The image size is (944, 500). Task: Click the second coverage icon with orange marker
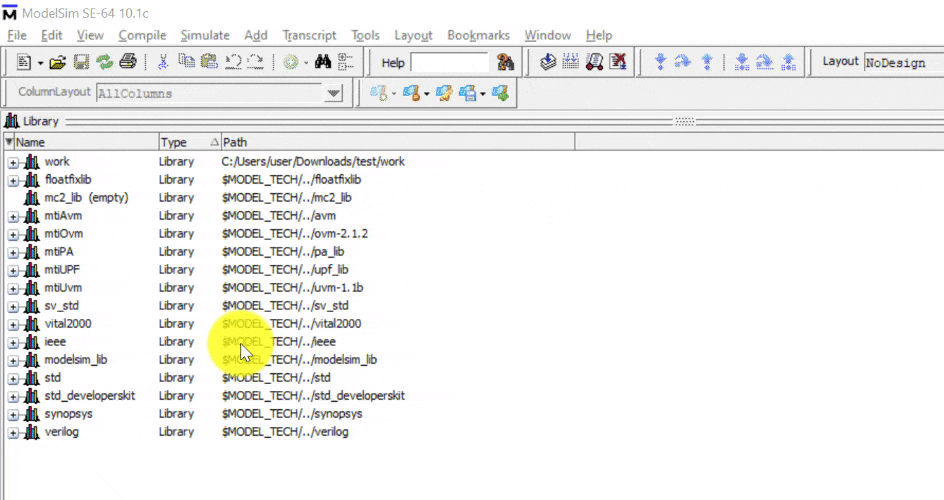tap(412, 93)
